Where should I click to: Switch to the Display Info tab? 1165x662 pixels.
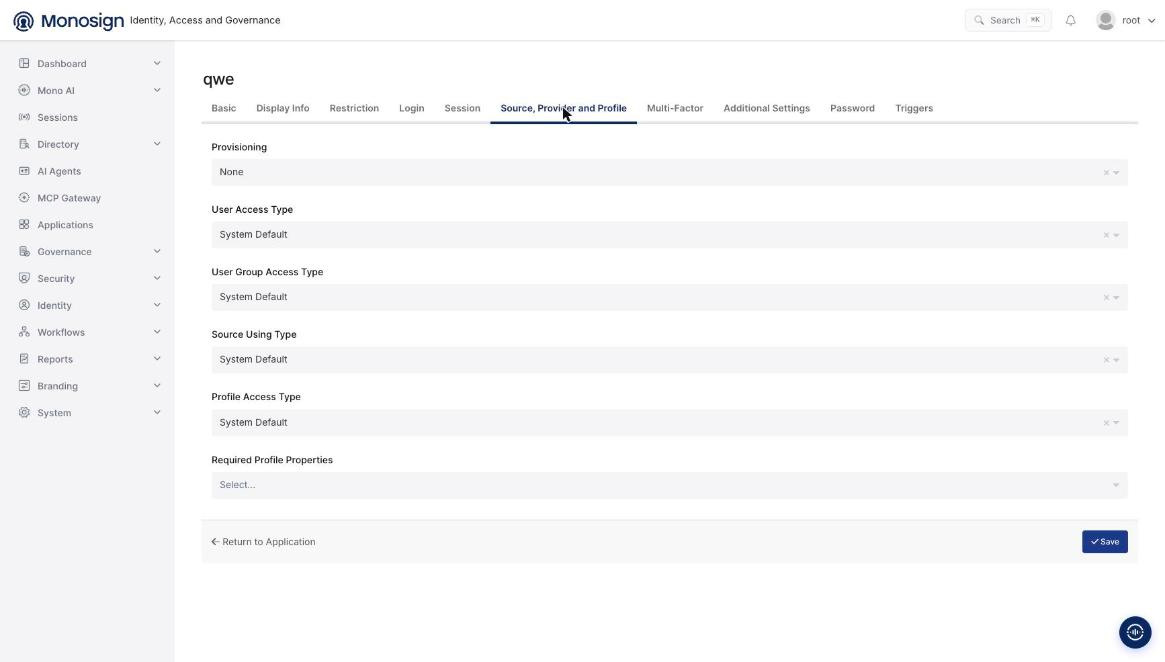coord(282,108)
